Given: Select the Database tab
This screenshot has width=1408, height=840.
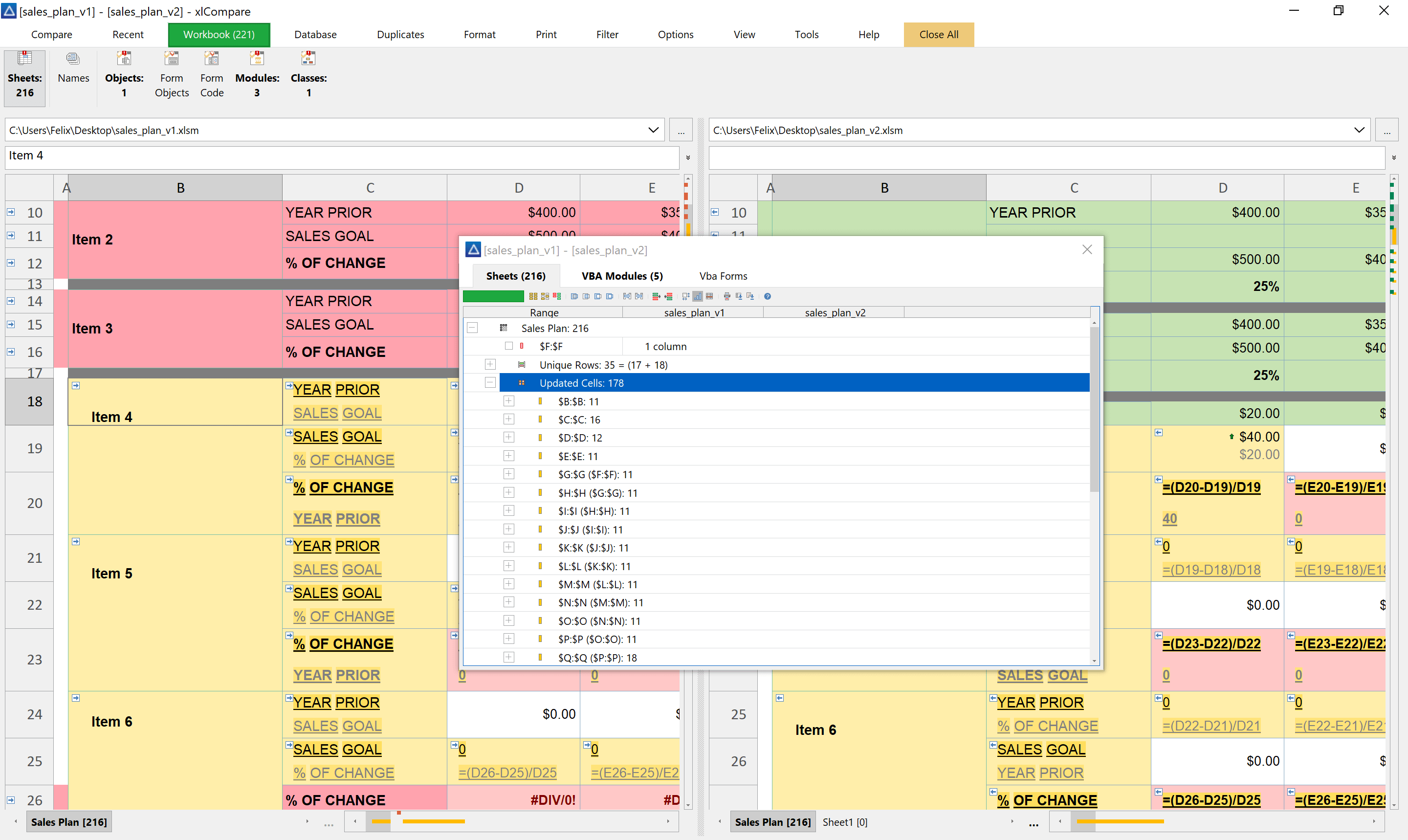Looking at the screenshot, I should (x=313, y=34).
